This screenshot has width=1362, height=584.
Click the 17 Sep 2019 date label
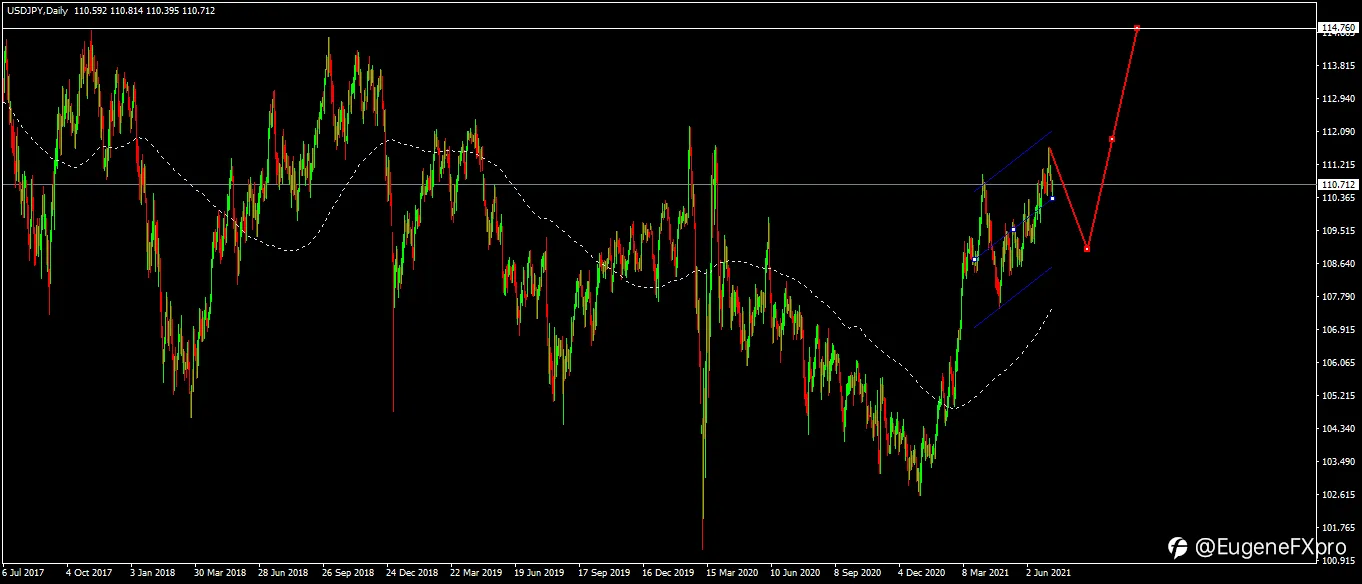(x=604, y=574)
